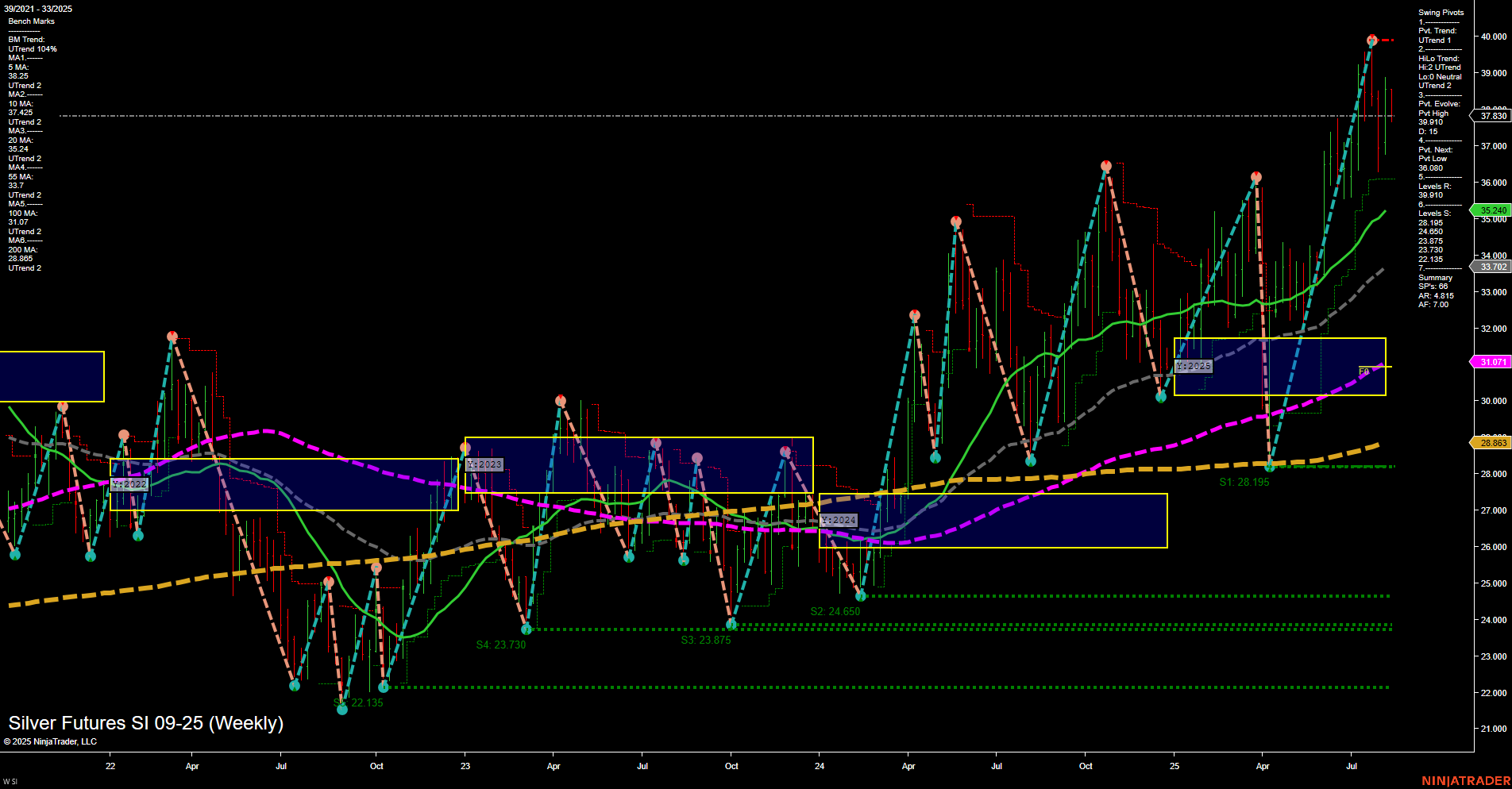This screenshot has height=789, width=1512.
Task: Expand the Y:2024 range box
Action: tap(839, 520)
